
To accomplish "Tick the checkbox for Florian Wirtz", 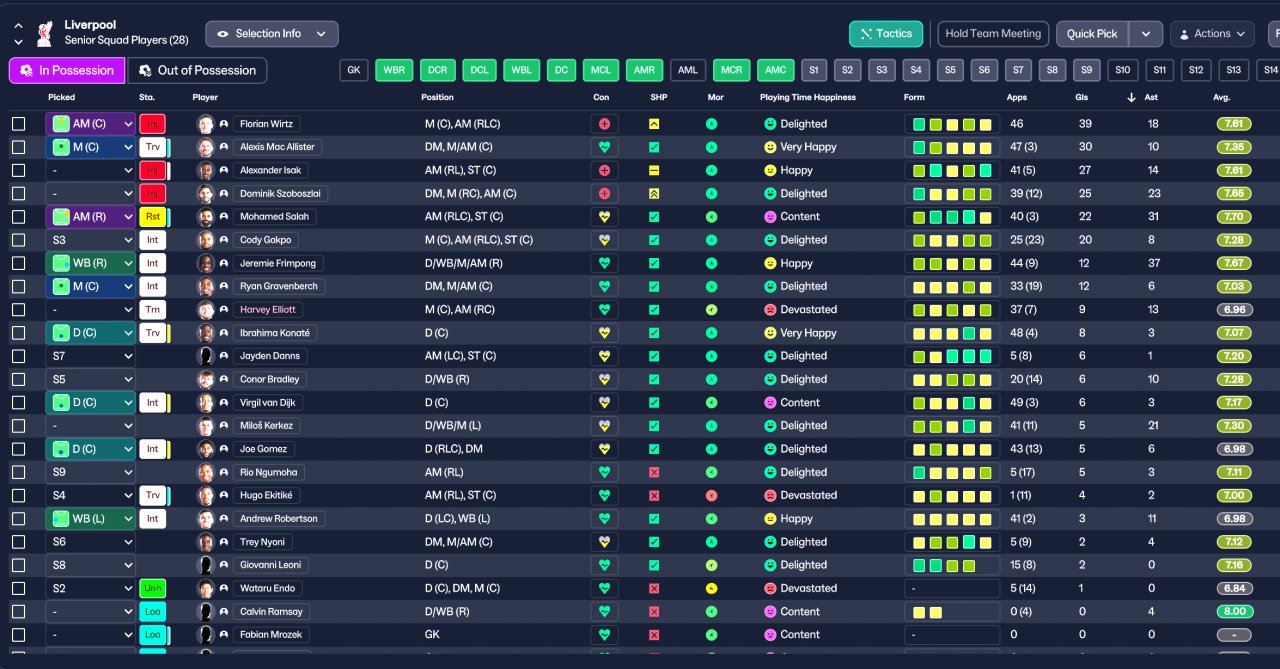I will point(18,124).
